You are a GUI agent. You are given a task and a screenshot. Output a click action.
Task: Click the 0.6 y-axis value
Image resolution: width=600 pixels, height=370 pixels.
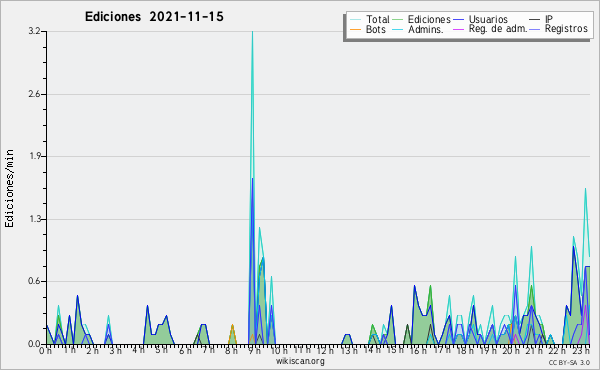(34, 281)
